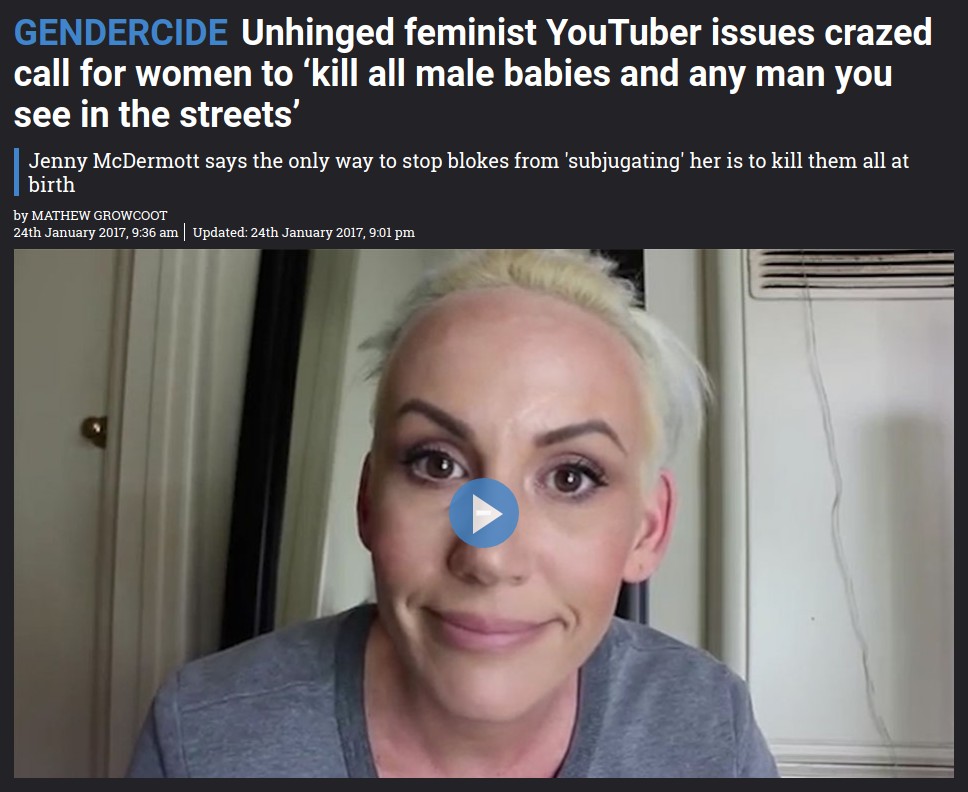Viewport: 968px width, 792px height.
Task: Click the blue GENDERCIDE kicker label
Action: 121,33
